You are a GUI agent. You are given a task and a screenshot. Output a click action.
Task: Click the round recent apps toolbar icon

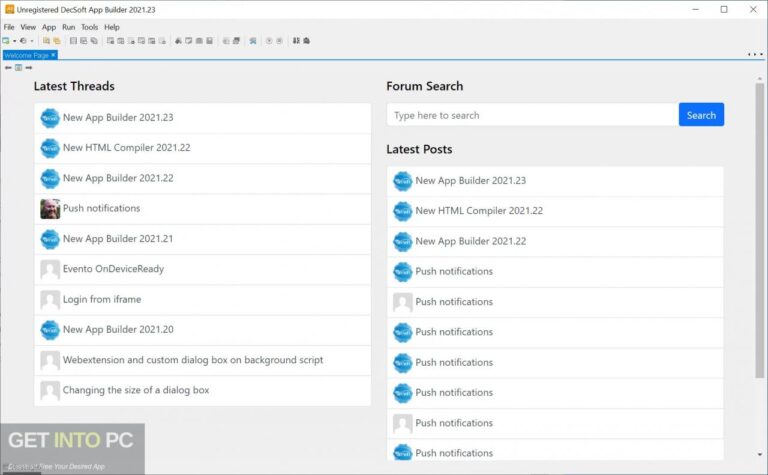point(23,41)
